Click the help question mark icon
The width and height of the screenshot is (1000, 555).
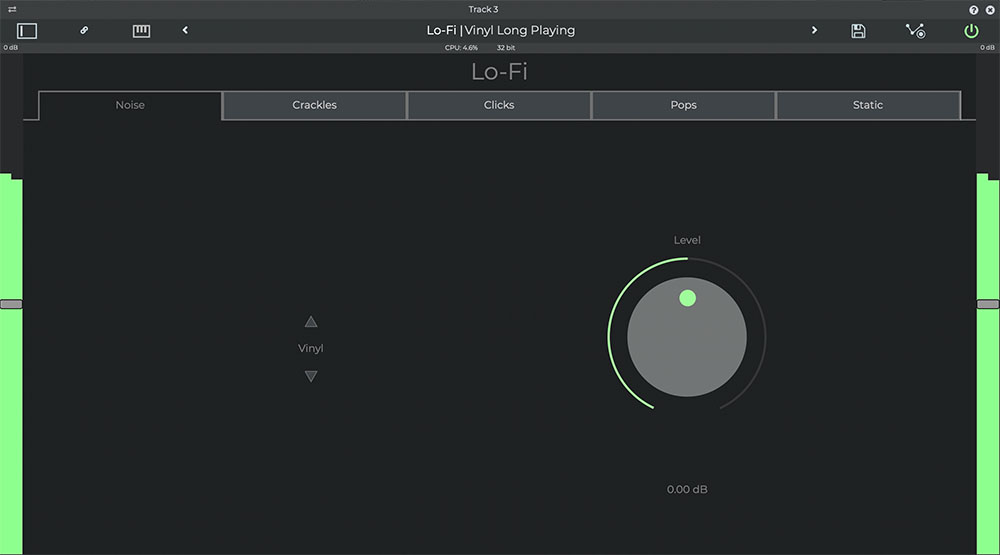[974, 9]
